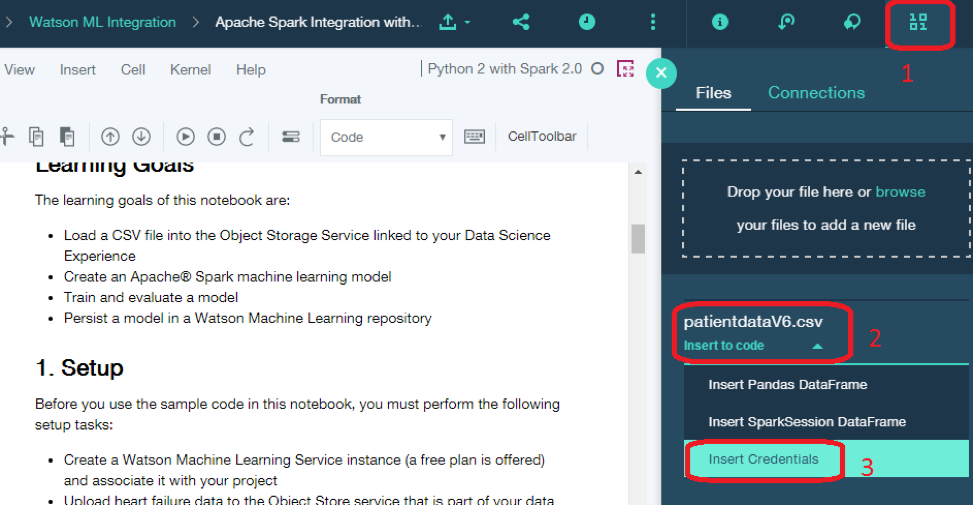Run the cell with play icon
Image resolution: width=973 pixels, height=505 pixels.
pyautogui.click(x=186, y=136)
